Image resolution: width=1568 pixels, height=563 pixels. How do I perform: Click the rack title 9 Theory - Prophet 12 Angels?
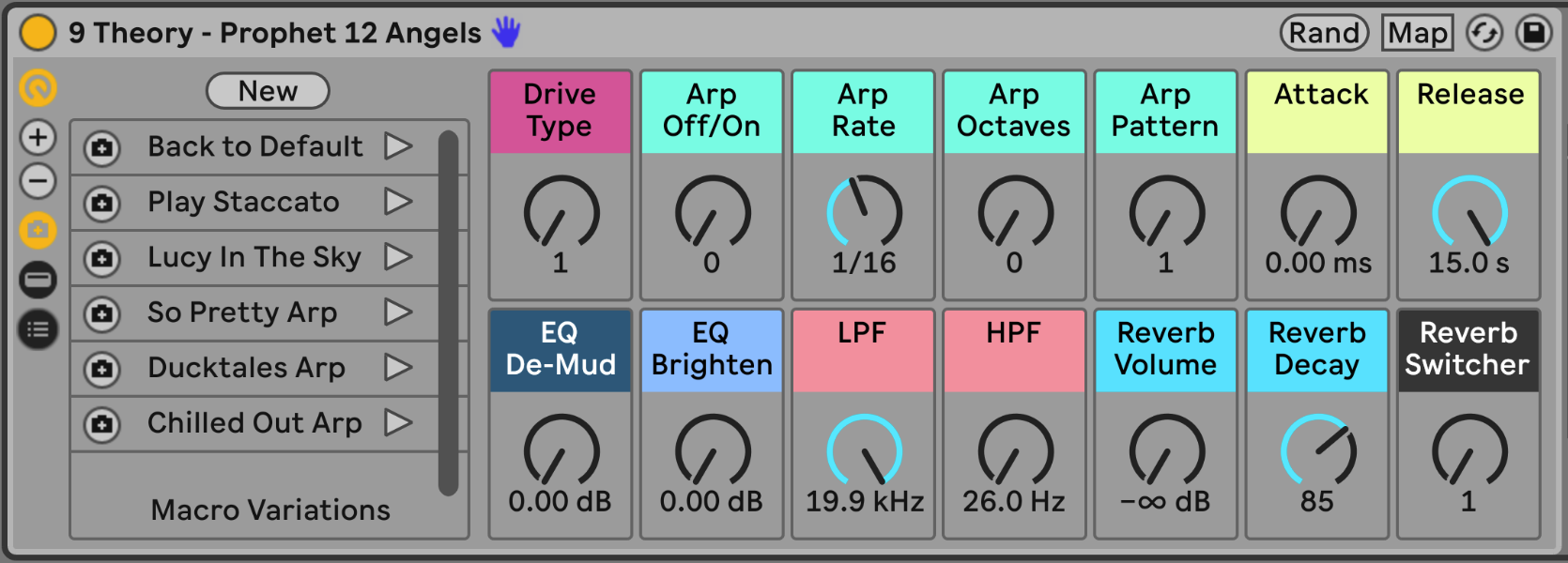274,33
